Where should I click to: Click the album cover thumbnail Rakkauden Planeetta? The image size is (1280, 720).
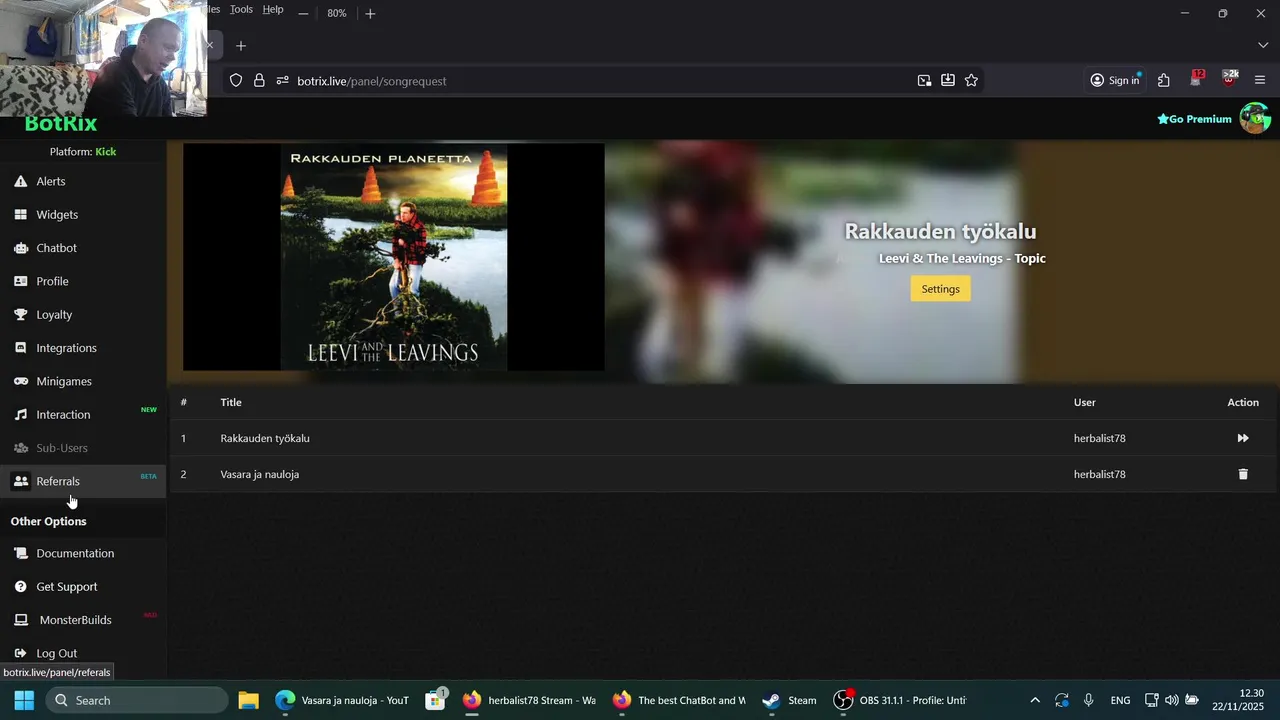coord(394,257)
